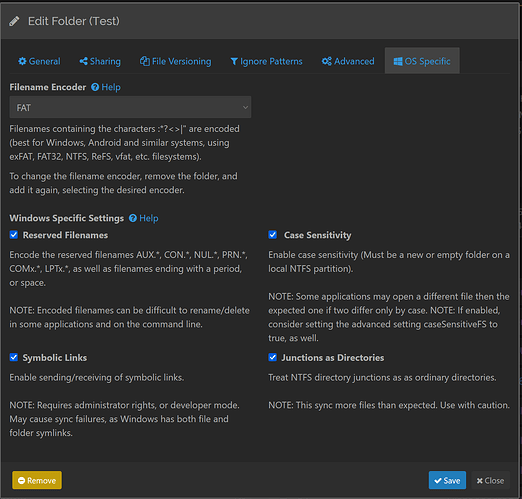Toggle the Case Sensitivity checkbox
The image size is (522, 499).
pos(273,235)
